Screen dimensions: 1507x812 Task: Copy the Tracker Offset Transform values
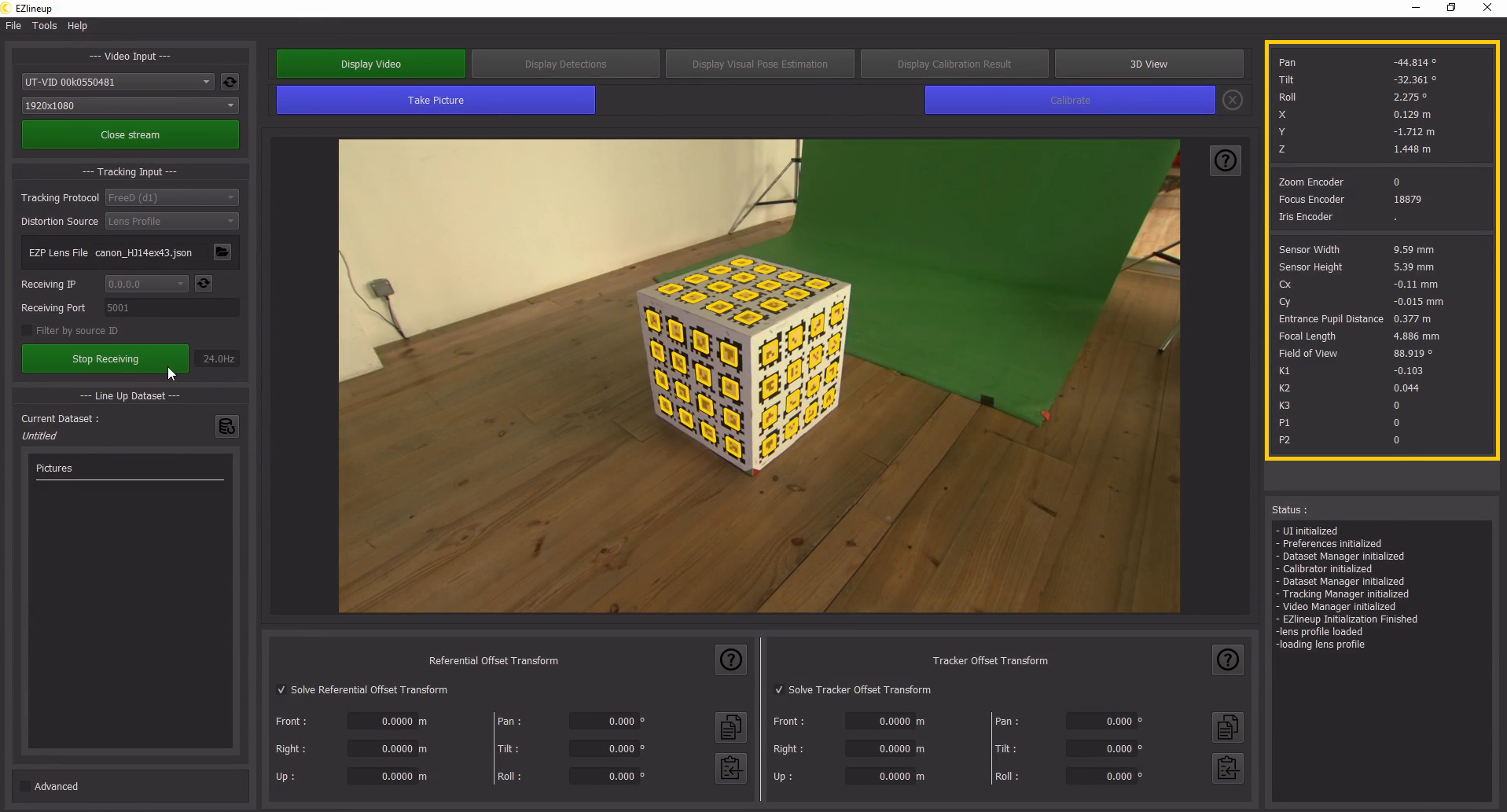click(1227, 727)
